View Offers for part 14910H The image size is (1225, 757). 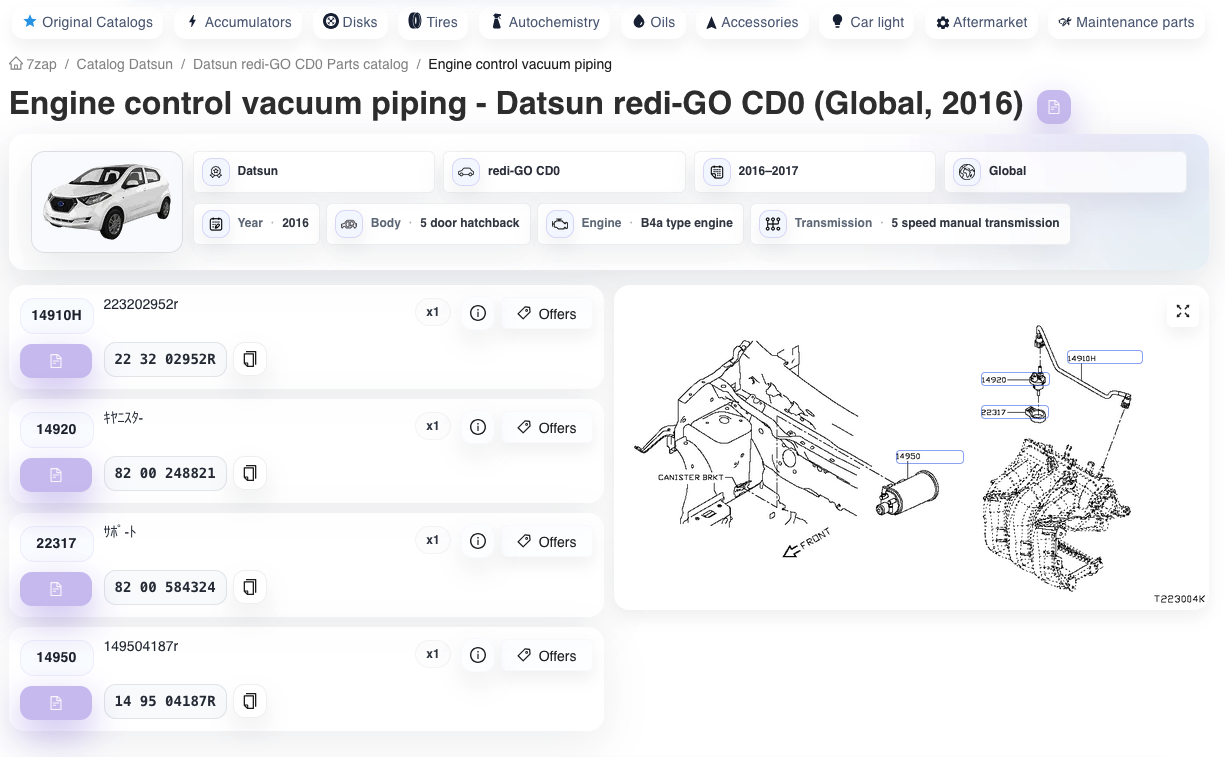tap(547, 314)
